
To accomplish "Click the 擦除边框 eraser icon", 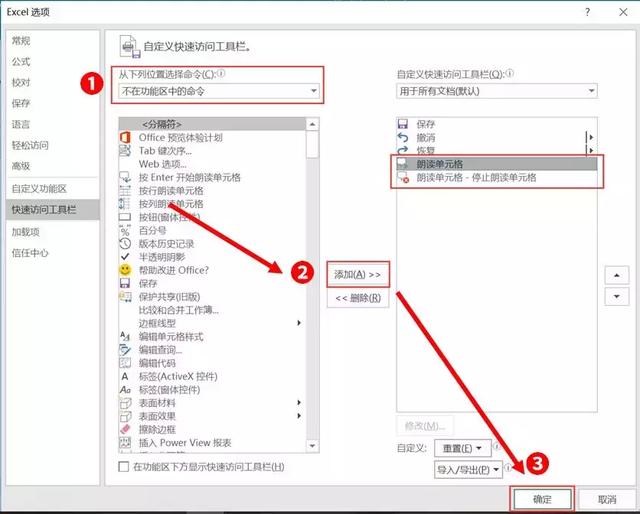I will (125, 429).
